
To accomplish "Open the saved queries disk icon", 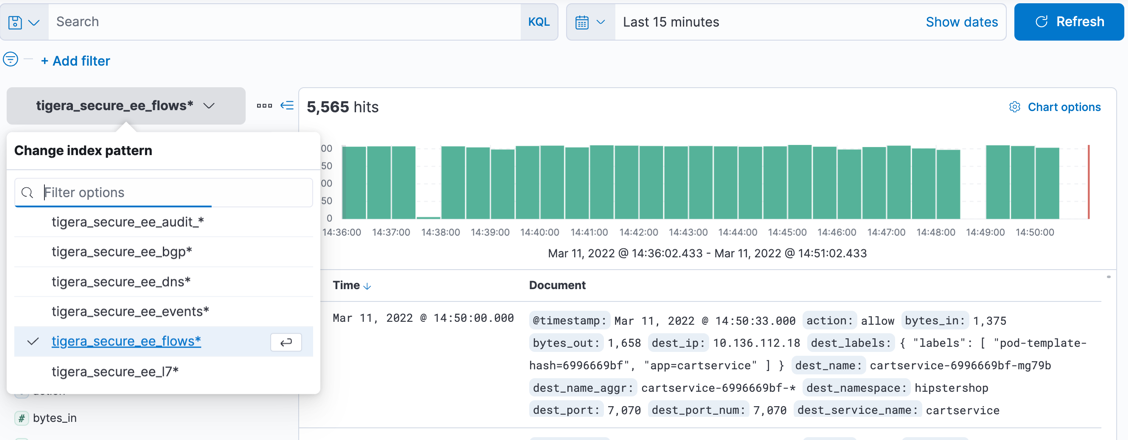I will click(16, 22).
